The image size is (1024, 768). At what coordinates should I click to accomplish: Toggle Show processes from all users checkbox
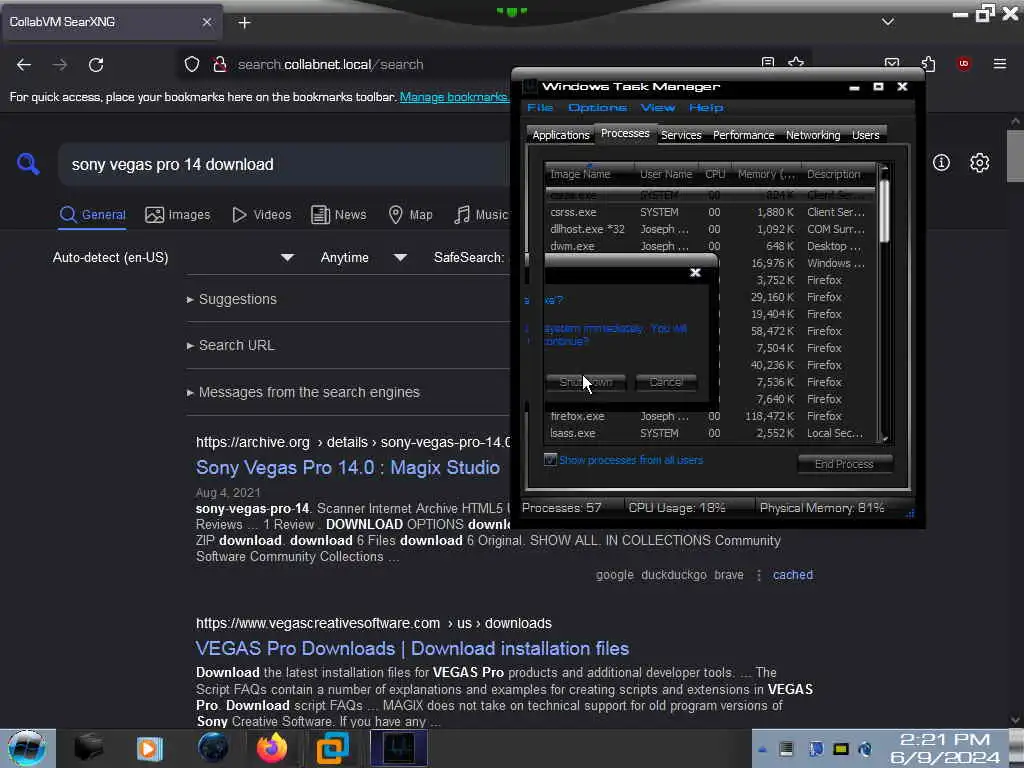[x=551, y=460]
